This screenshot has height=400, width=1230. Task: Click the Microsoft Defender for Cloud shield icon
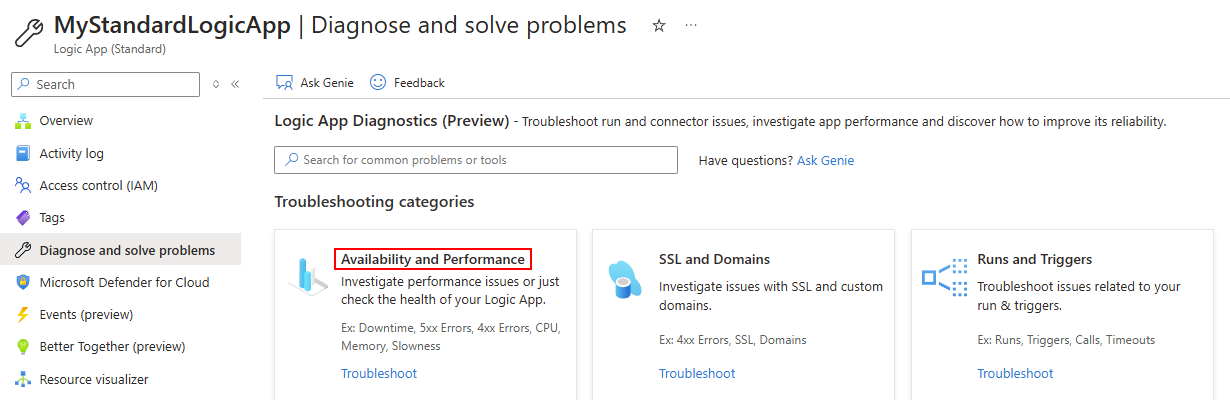23,282
